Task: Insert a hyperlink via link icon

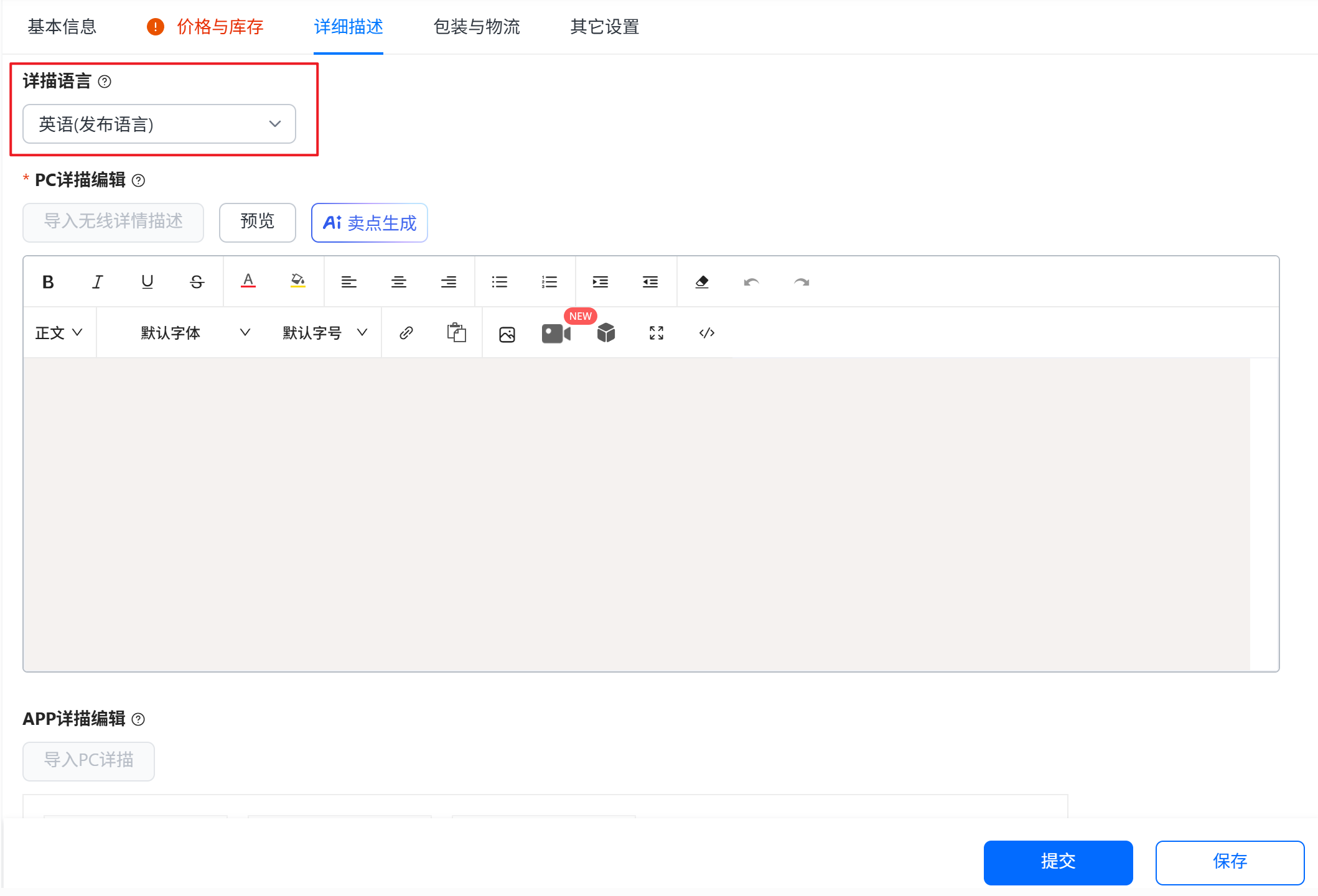Action: tap(406, 333)
